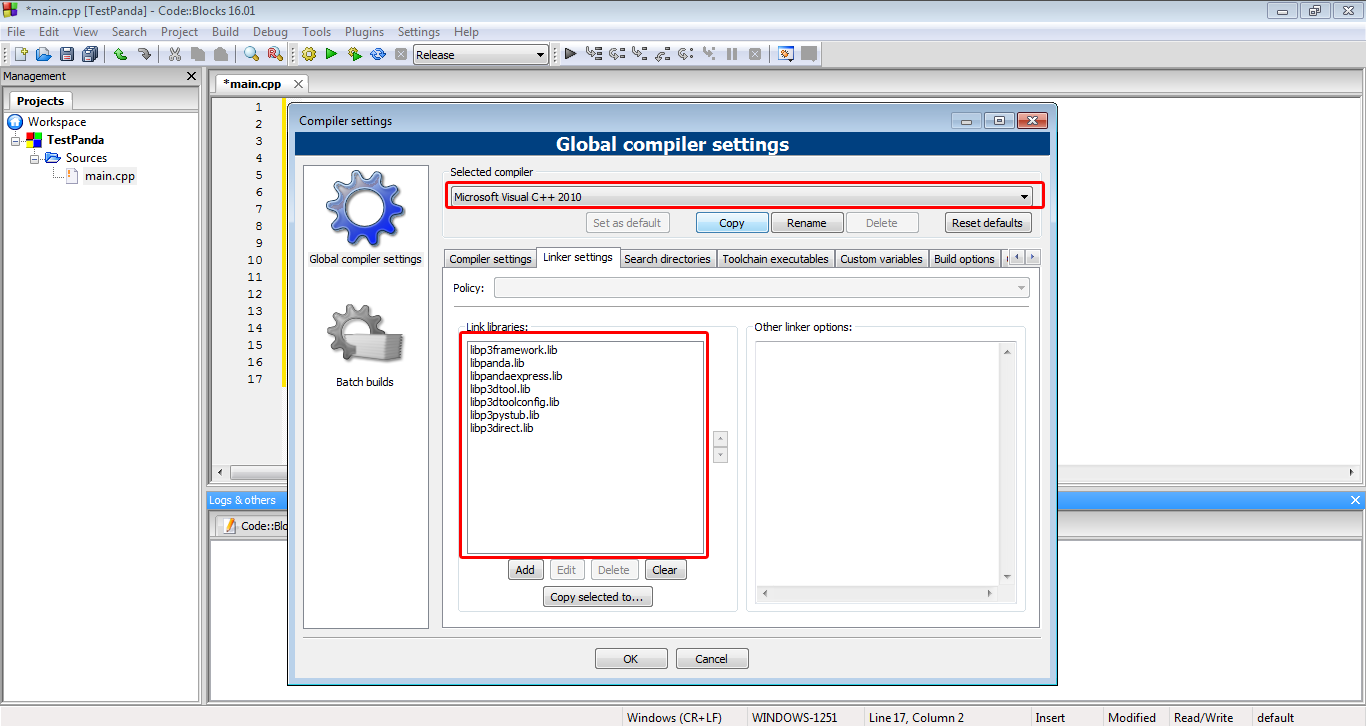Click the Cancel button
Image resolution: width=1366 pixels, height=726 pixels.
712,659
